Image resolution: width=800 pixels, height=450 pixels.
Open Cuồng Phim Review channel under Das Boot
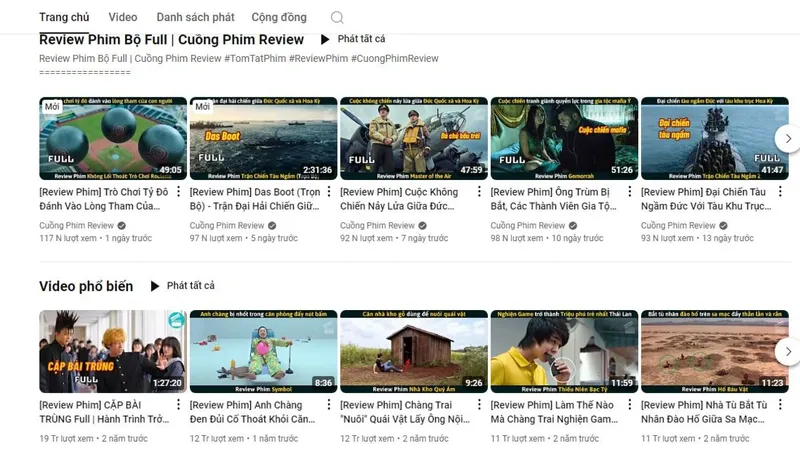point(227,226)
